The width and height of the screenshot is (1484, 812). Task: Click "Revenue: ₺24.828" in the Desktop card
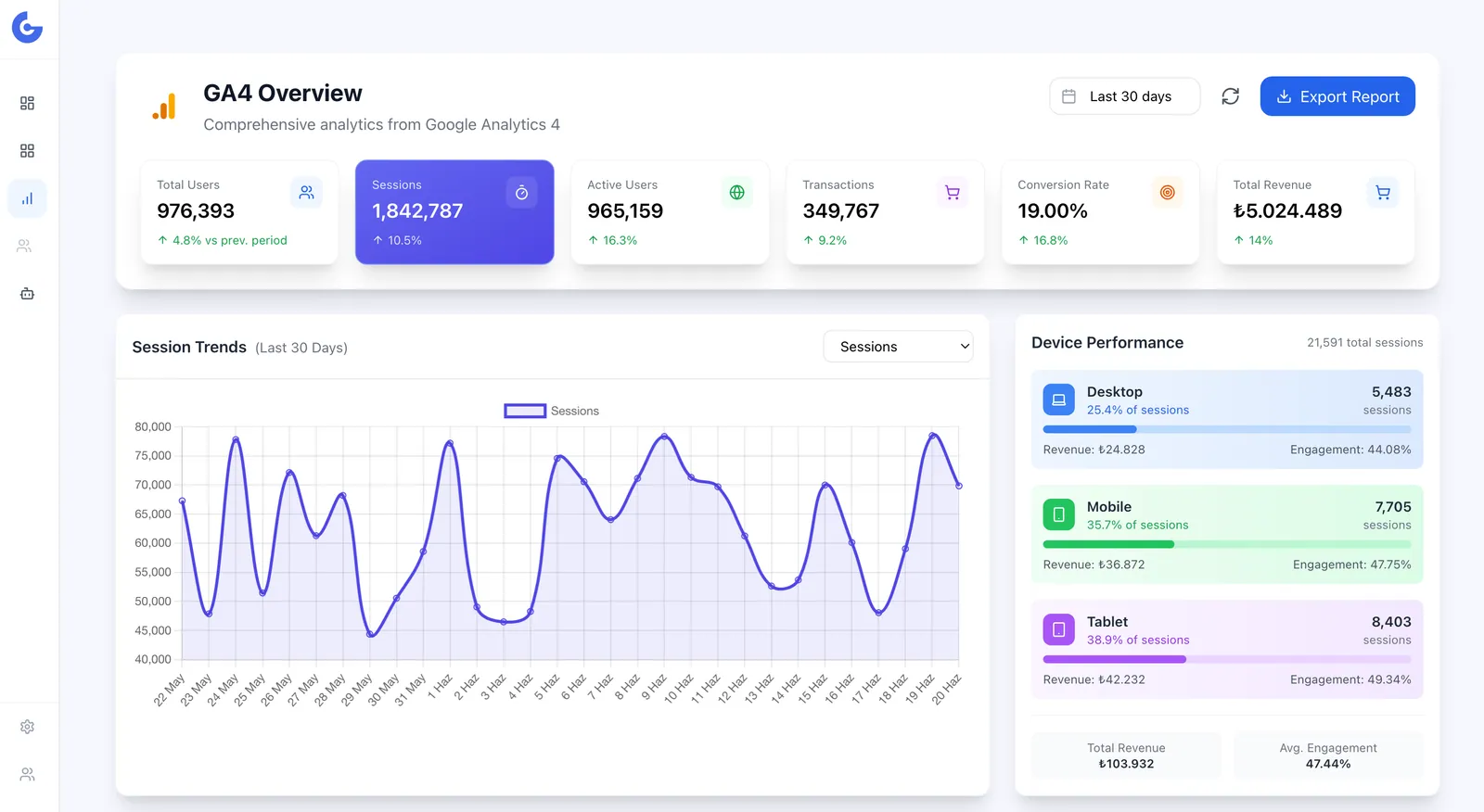coord(1094,450)
